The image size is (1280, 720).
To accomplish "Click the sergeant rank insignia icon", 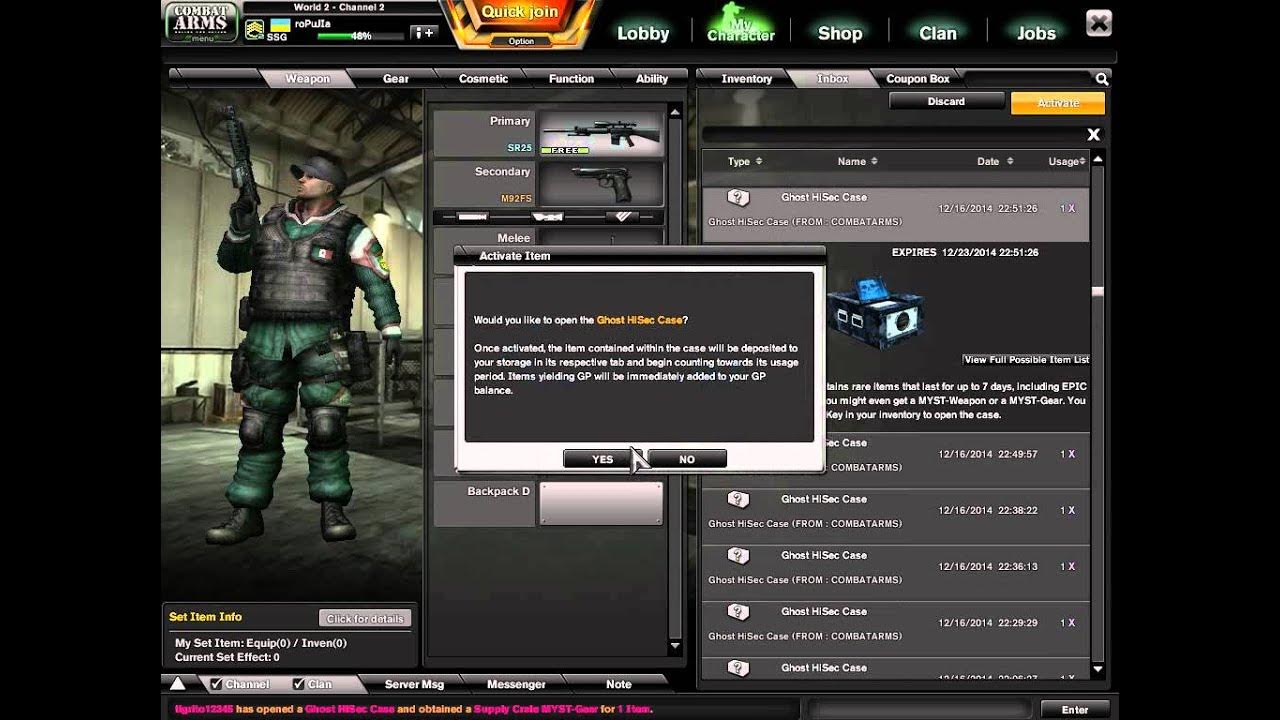I will click(x=254, y=30).
